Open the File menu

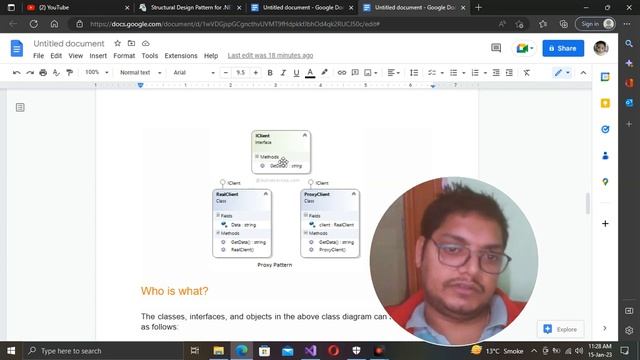pyautogui.click(x=38, y=56)
